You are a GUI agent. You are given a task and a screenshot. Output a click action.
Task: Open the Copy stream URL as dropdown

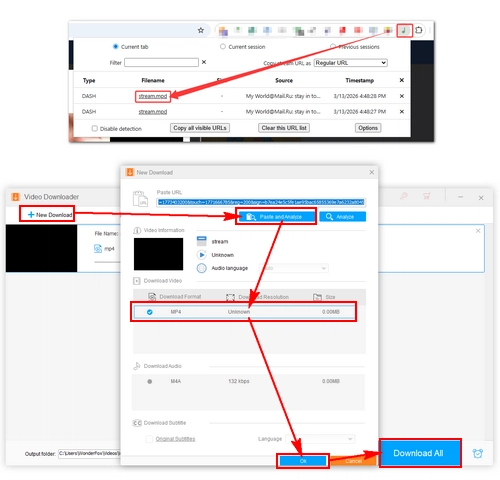pyautogui.click(x=351, y=63)
